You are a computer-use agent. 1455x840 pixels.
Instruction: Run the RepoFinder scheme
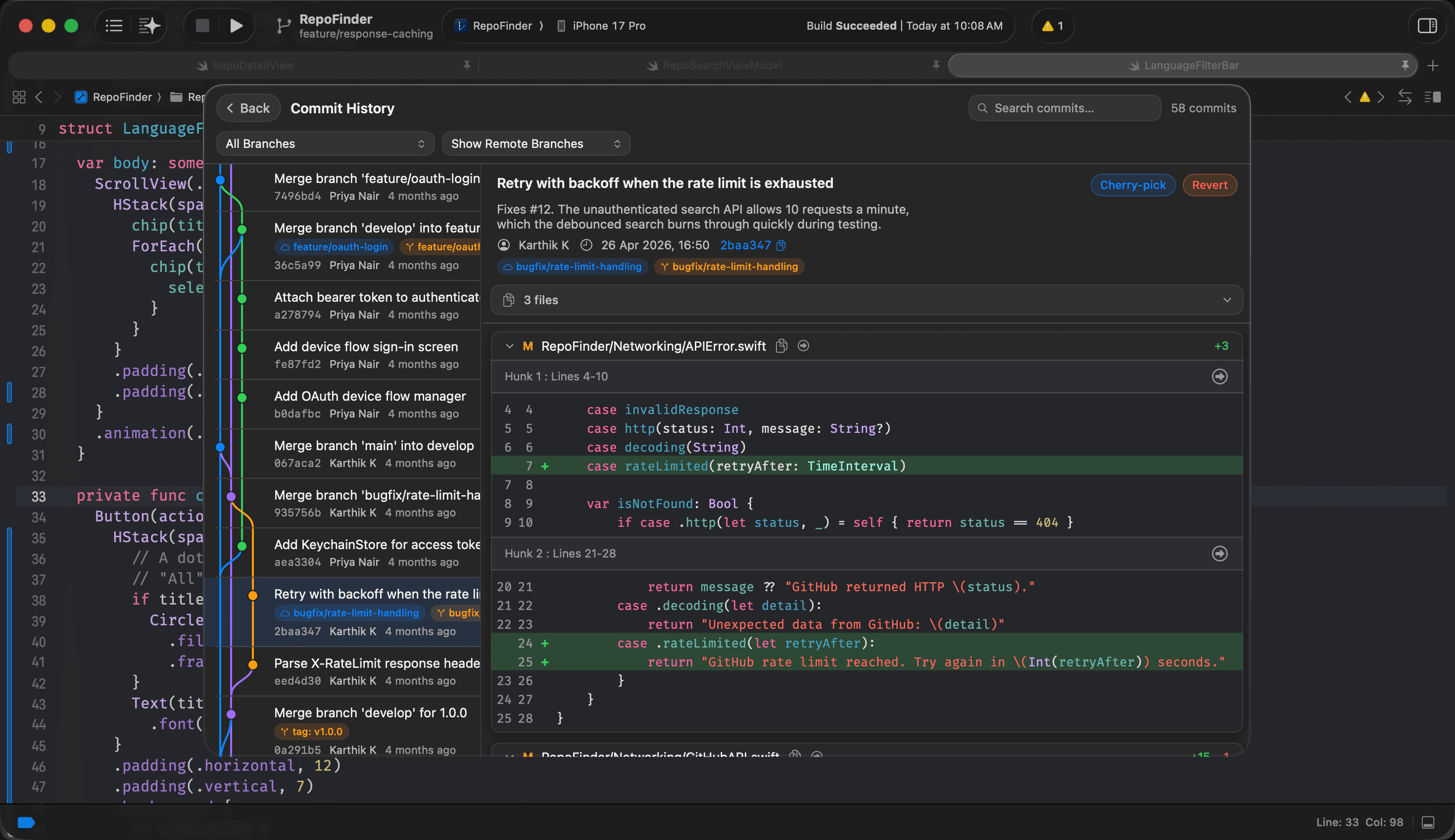click(236, 25)
